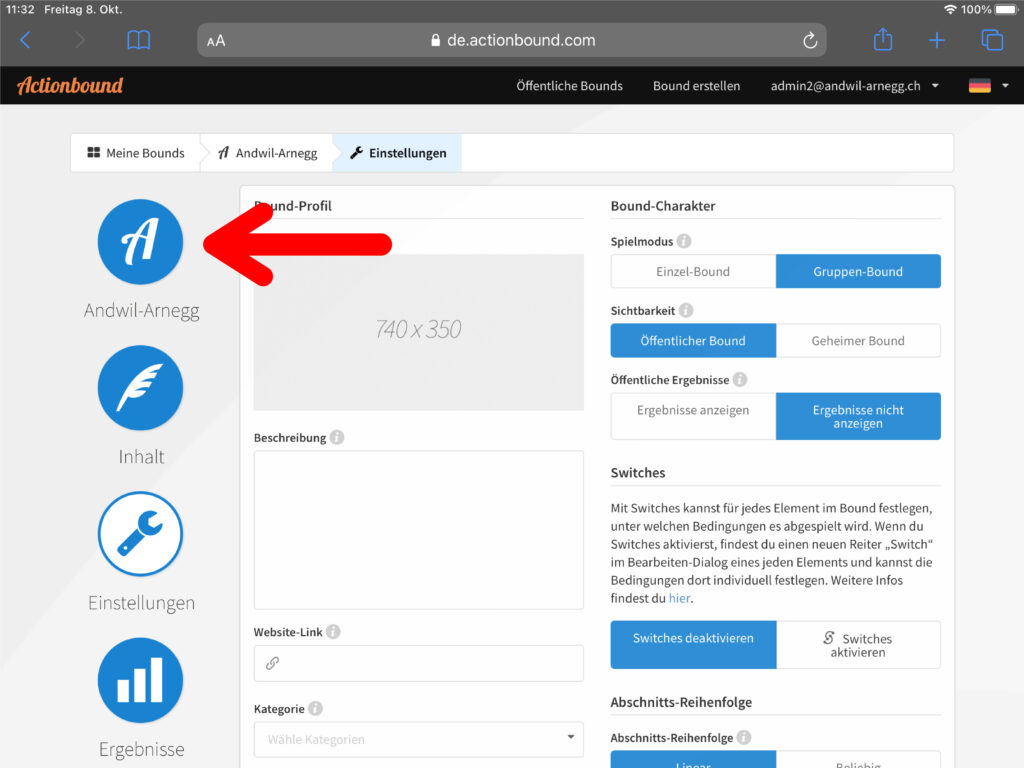
Task: Click the Einstellungen wrench sidebar icon
Action: pos(140,534)
